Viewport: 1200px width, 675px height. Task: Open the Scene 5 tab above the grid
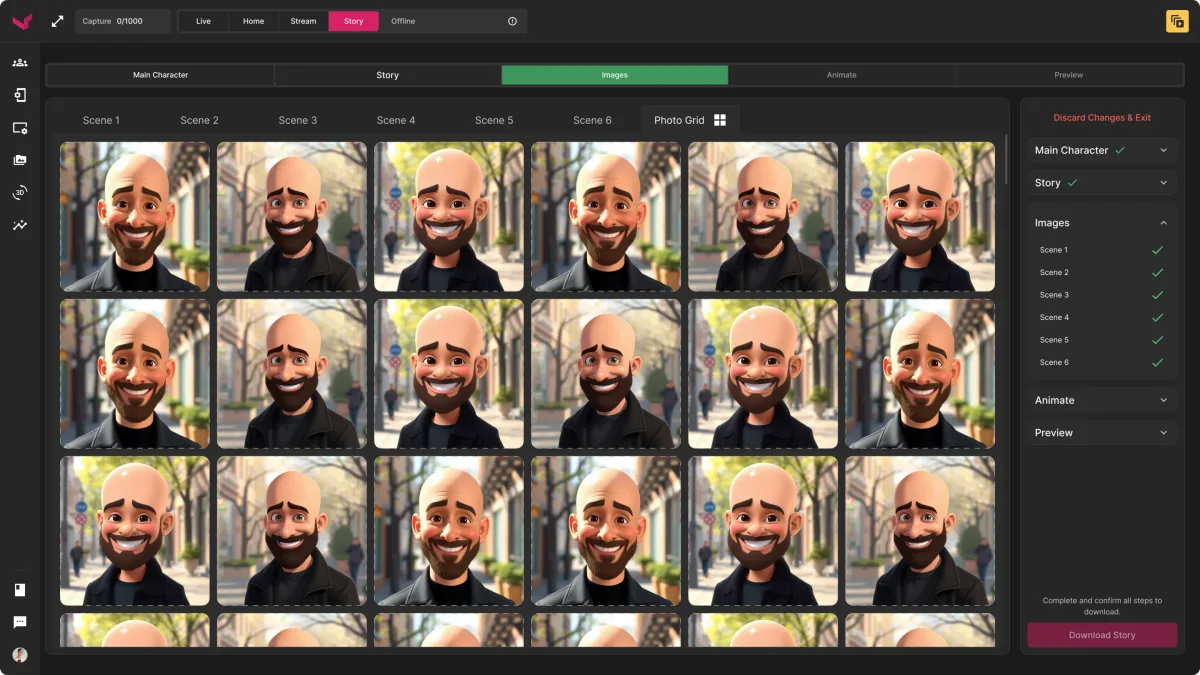[x=494, y=120]
